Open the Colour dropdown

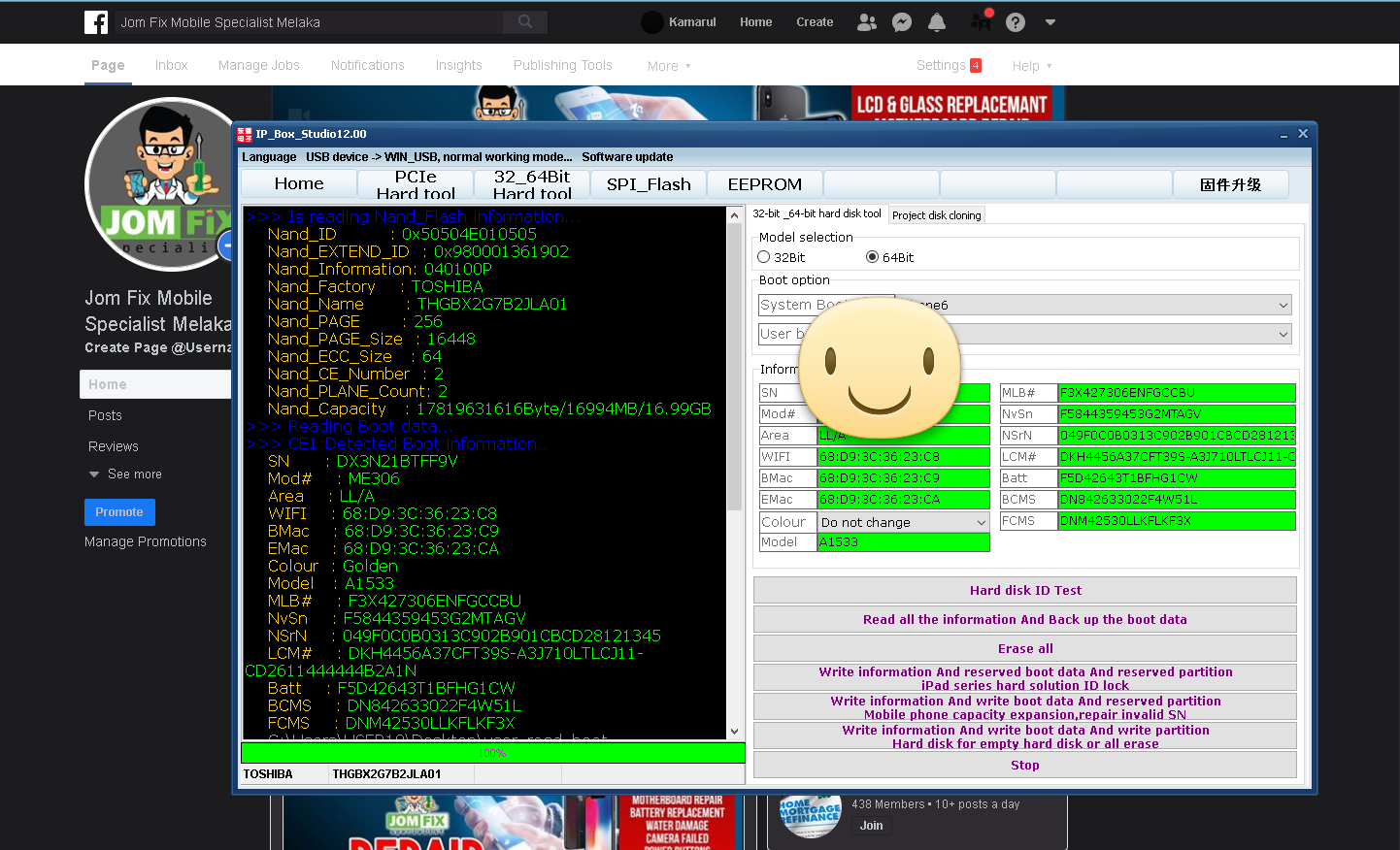point(904,522)
